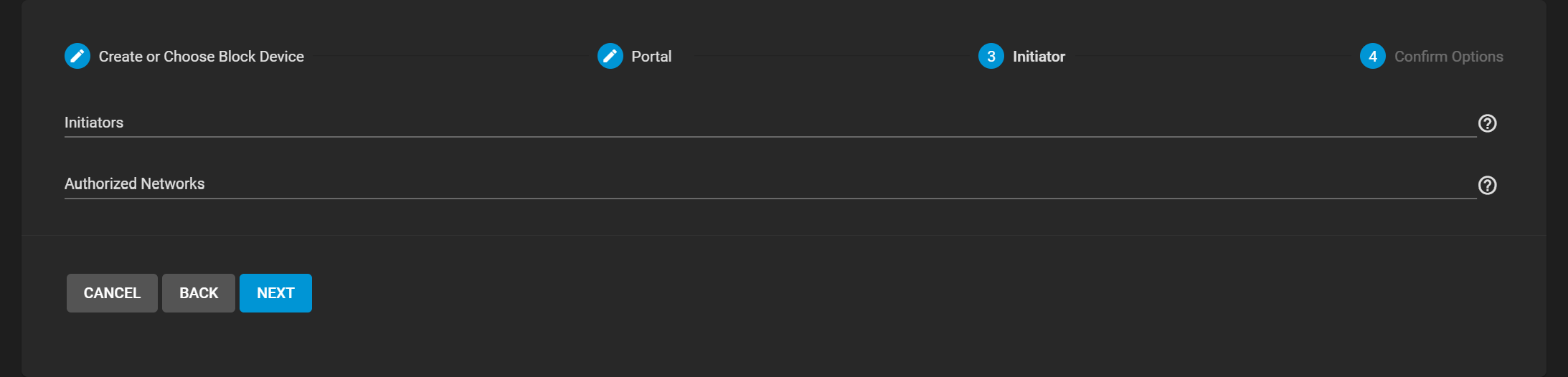Select the step 3 circle icon
The height and width of the screenshot is (377, 1568).
(991, 56)
